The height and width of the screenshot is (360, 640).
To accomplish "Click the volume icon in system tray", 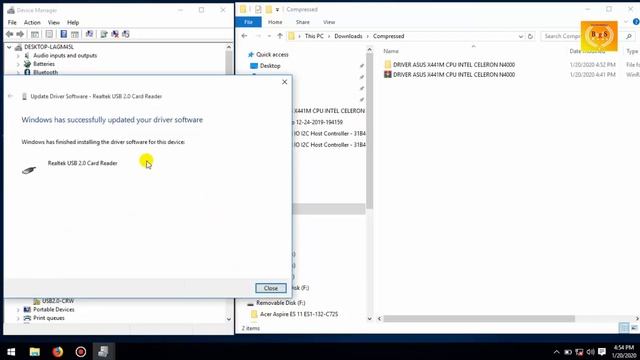I will pos(590,351).
